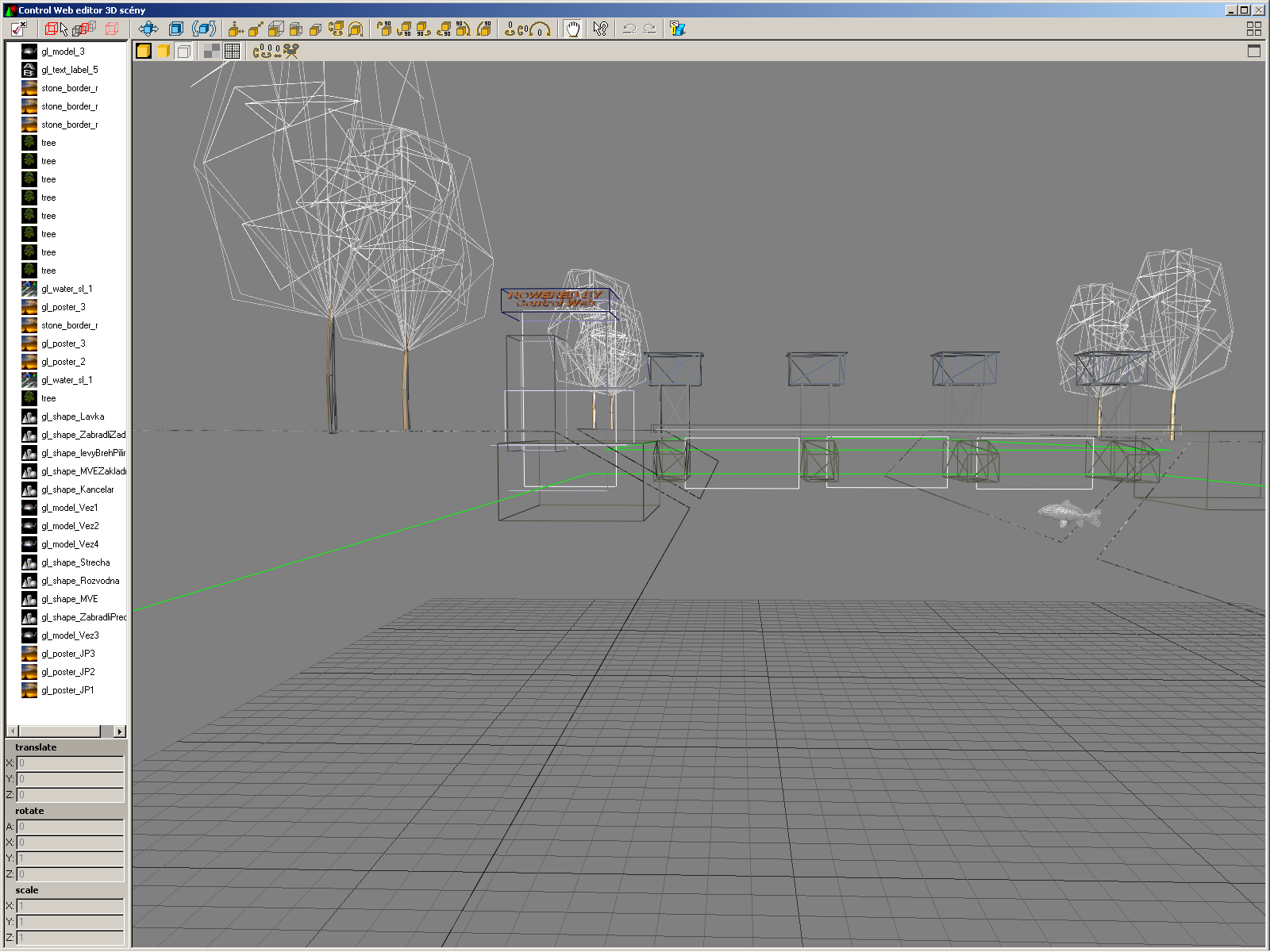Image resolution: width=1270 pixels, height=952 pixels.
Task: Toggle the checkerboard texture button
Action: coord(212,52)
